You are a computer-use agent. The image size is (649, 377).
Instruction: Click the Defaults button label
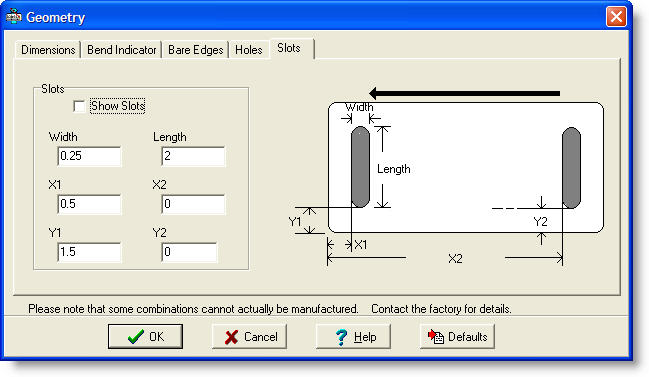coord(468,337)
